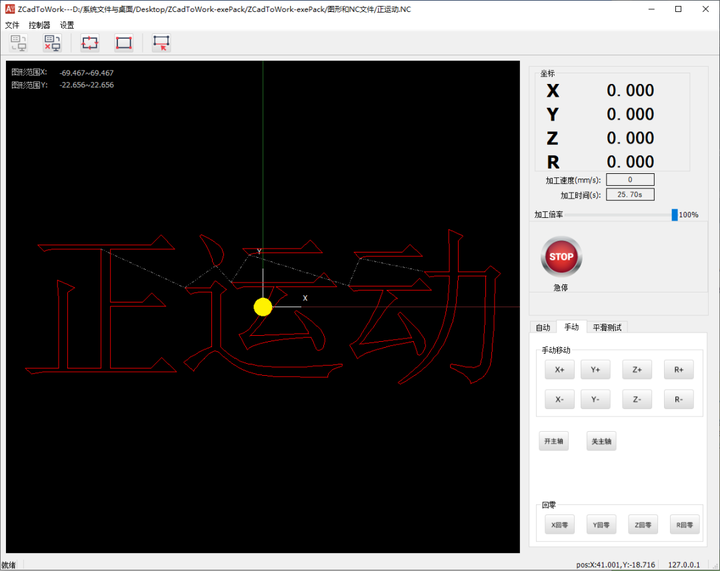Click the 加工时间(s) label
The image size is (720, 571).
pyautogui.click(x=580, y=195)
